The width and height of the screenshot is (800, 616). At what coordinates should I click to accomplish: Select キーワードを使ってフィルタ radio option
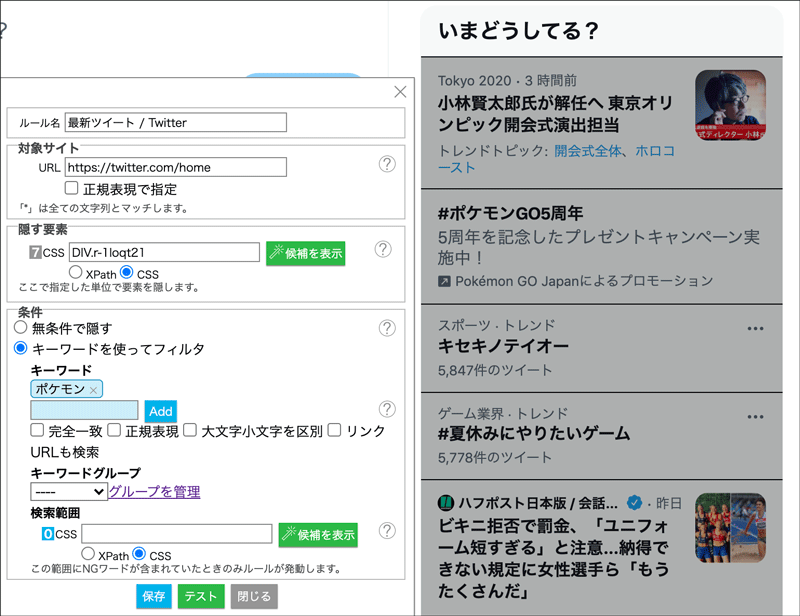[20, 348]
